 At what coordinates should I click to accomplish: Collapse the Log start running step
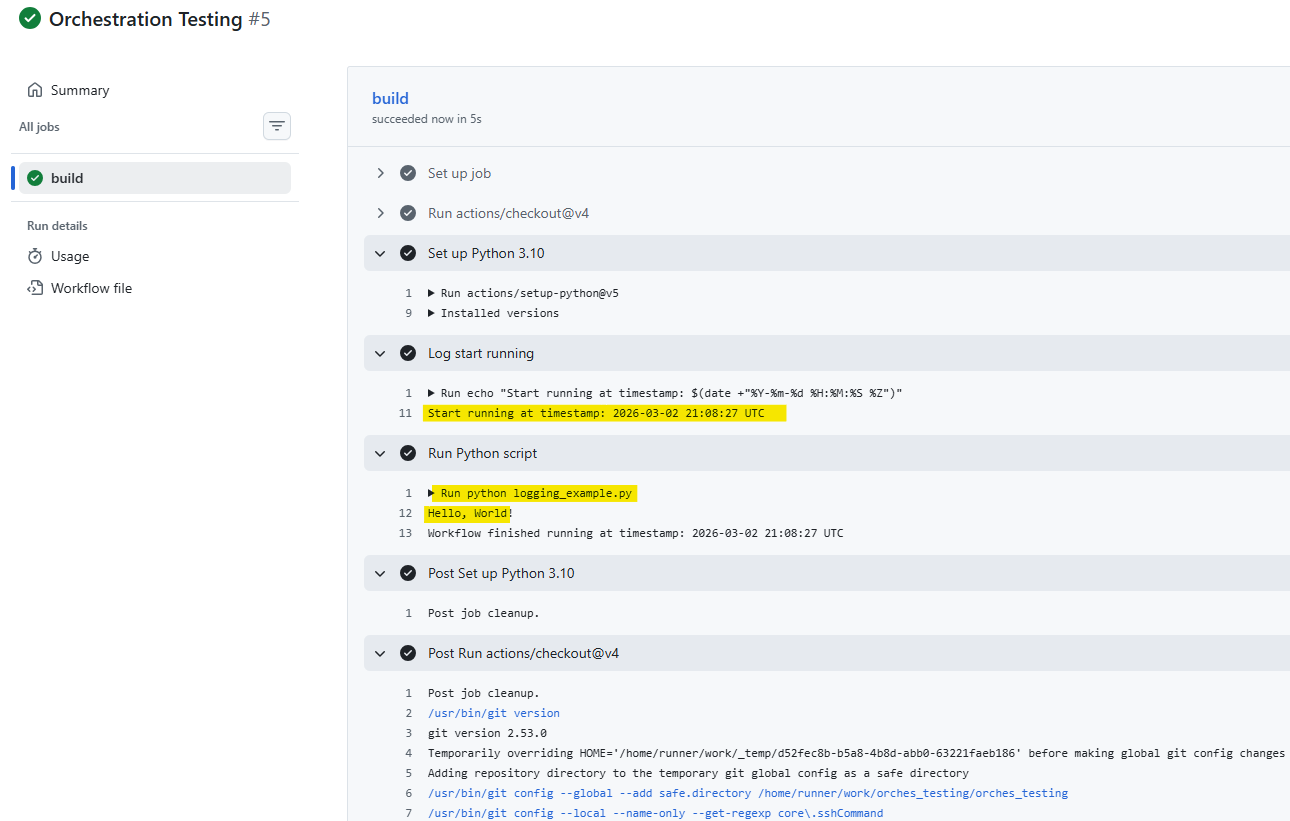coord(380,353)
